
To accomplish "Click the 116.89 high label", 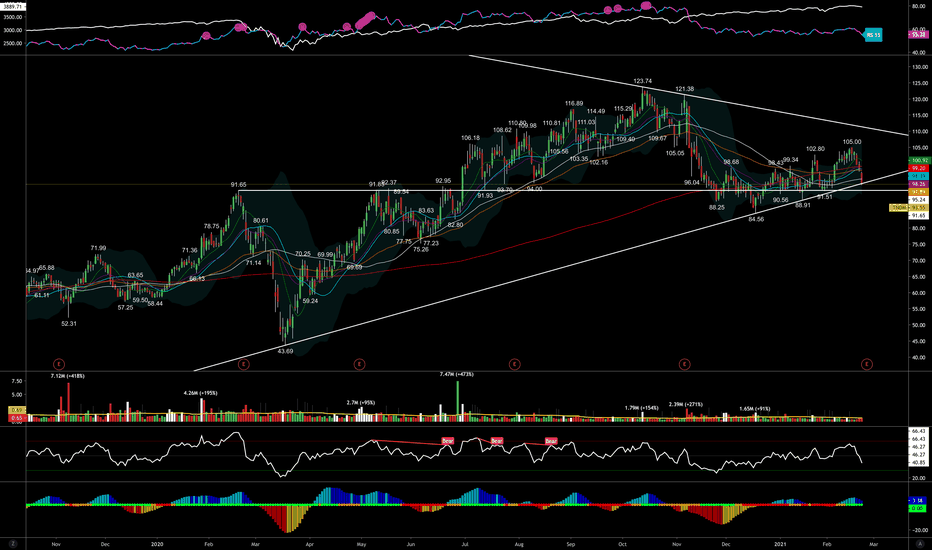I will click(574, 103).
